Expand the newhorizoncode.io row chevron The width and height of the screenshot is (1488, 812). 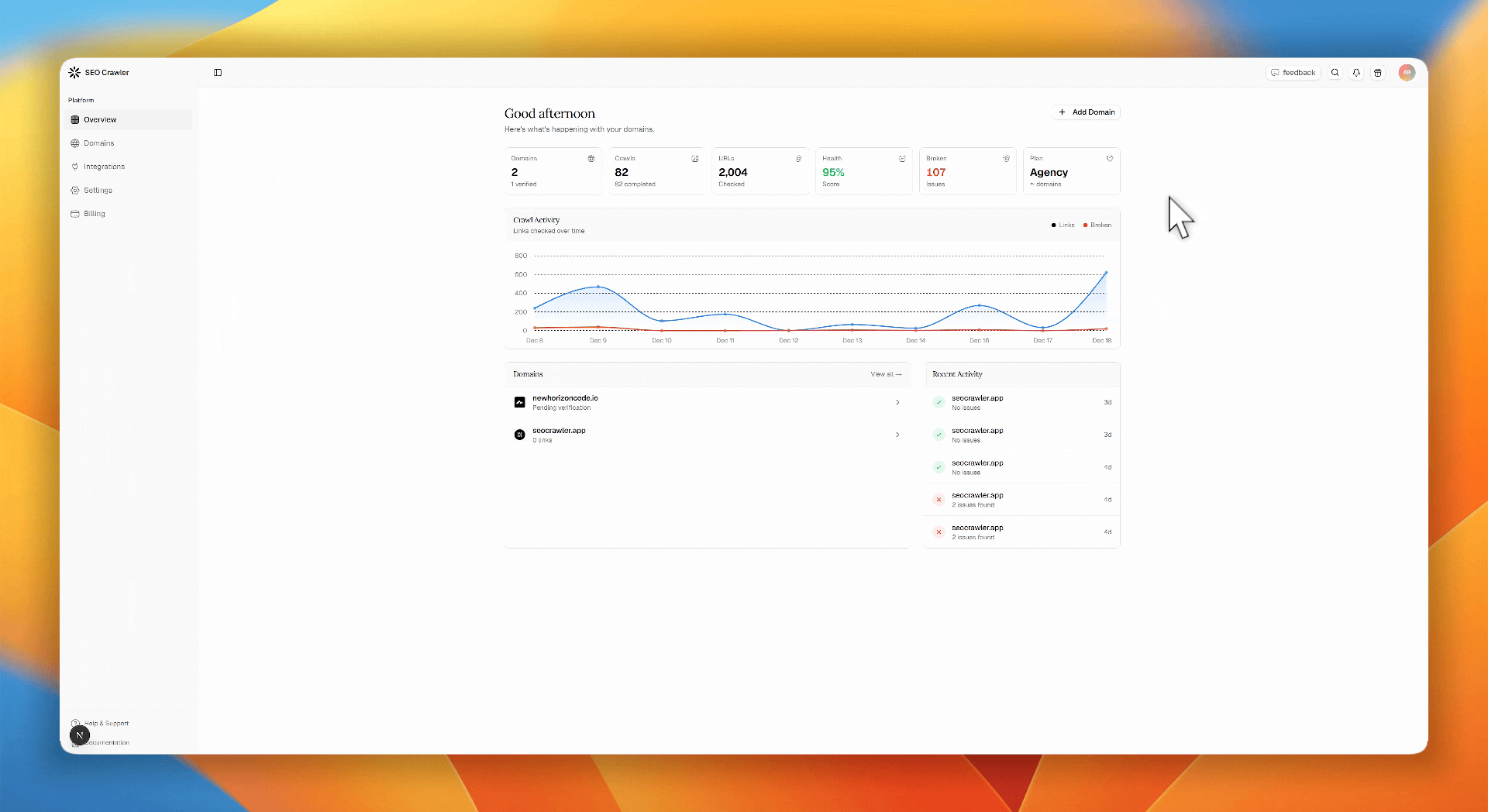(897, 402)
